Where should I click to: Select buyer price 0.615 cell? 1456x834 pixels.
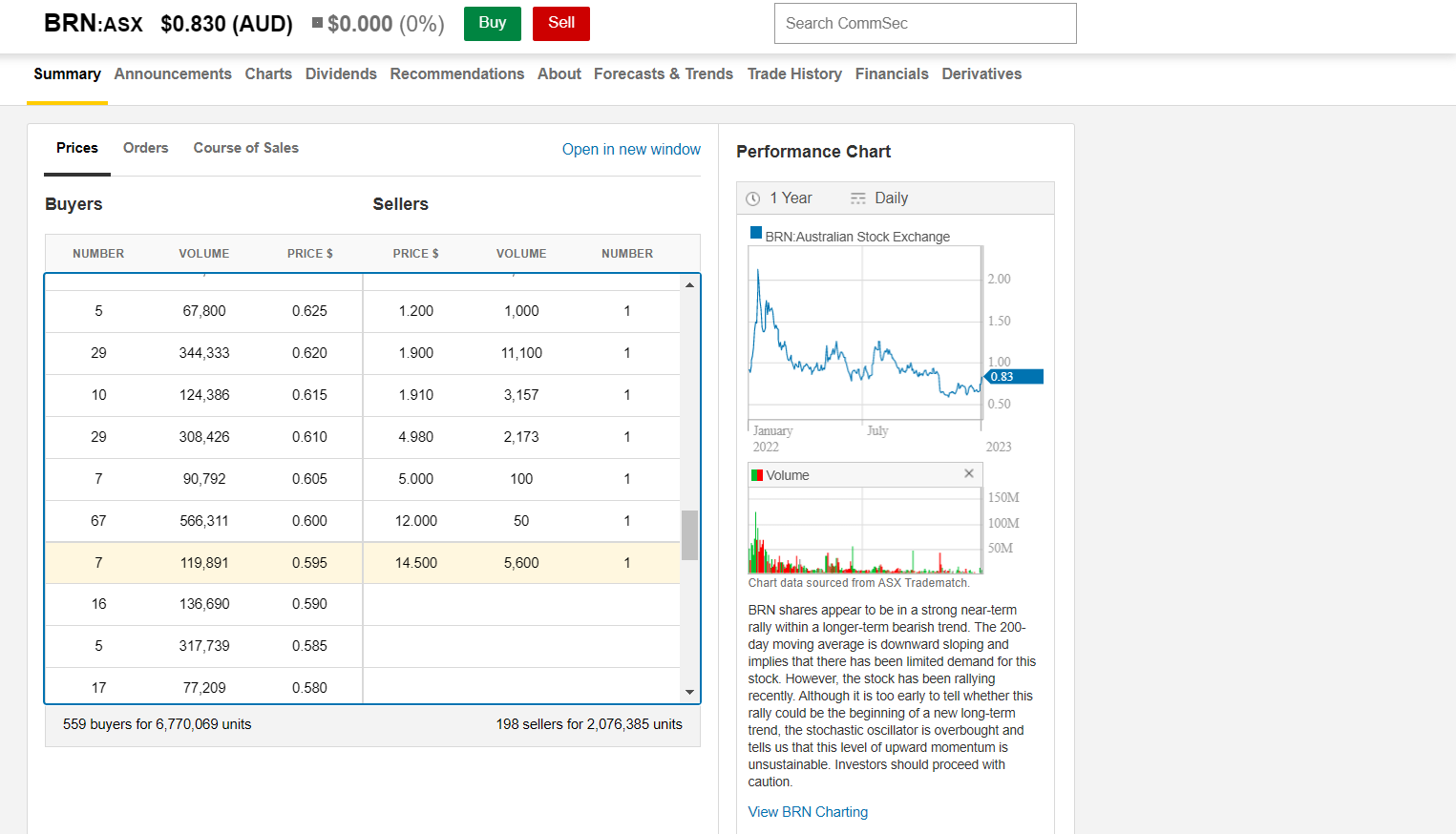[x=310, y=395]
